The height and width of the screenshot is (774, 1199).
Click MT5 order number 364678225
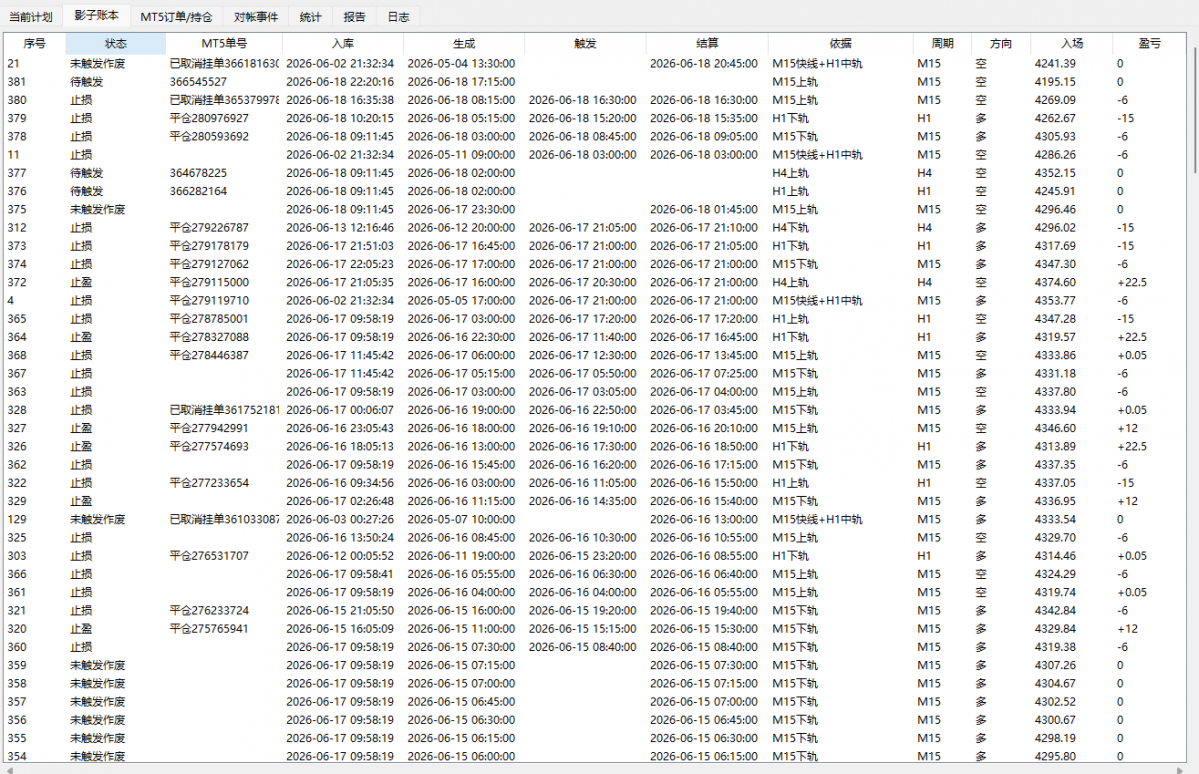pos(198,173)
